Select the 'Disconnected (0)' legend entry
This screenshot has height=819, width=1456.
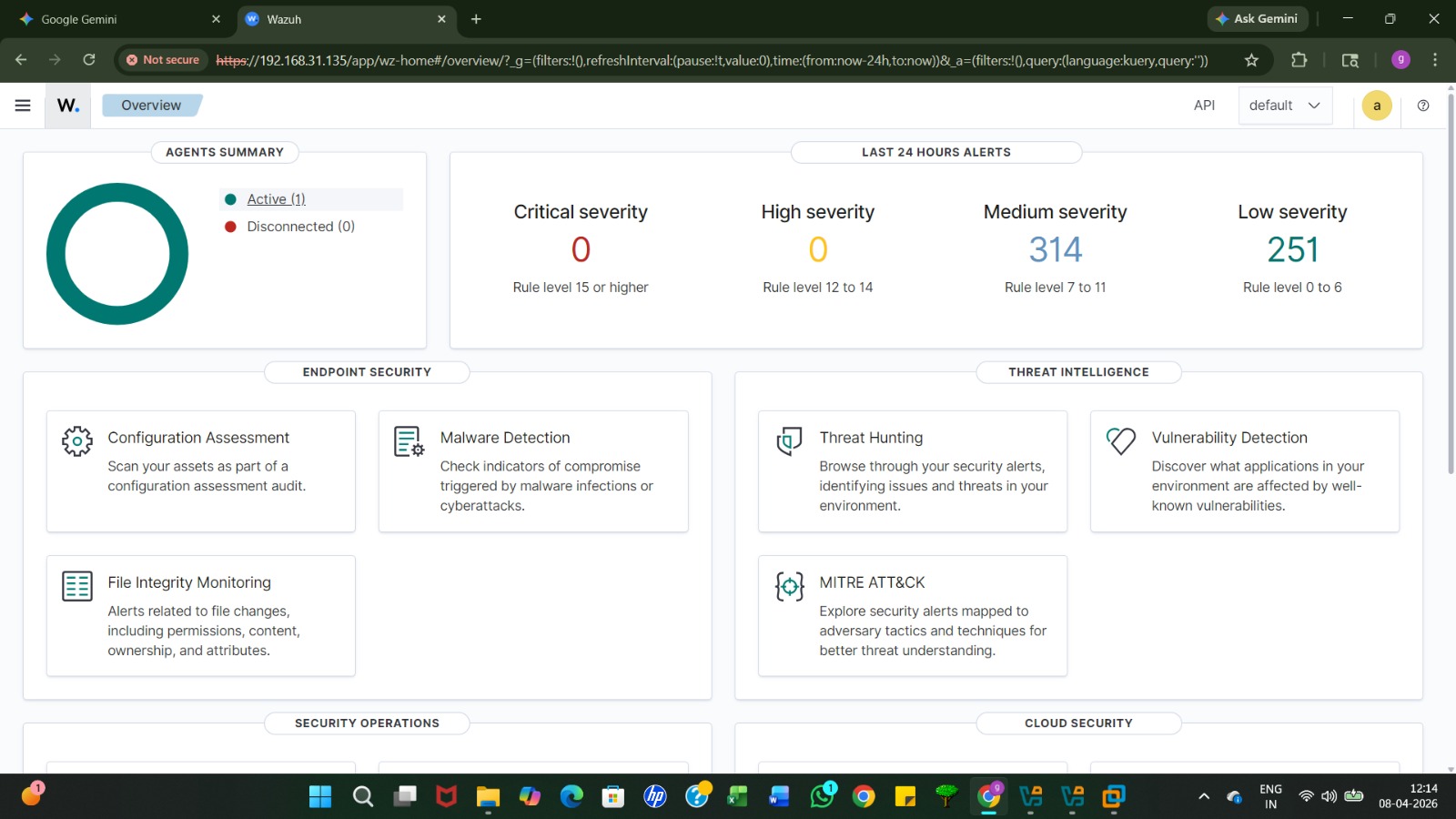pyautogui.click(x=300, y=227)
